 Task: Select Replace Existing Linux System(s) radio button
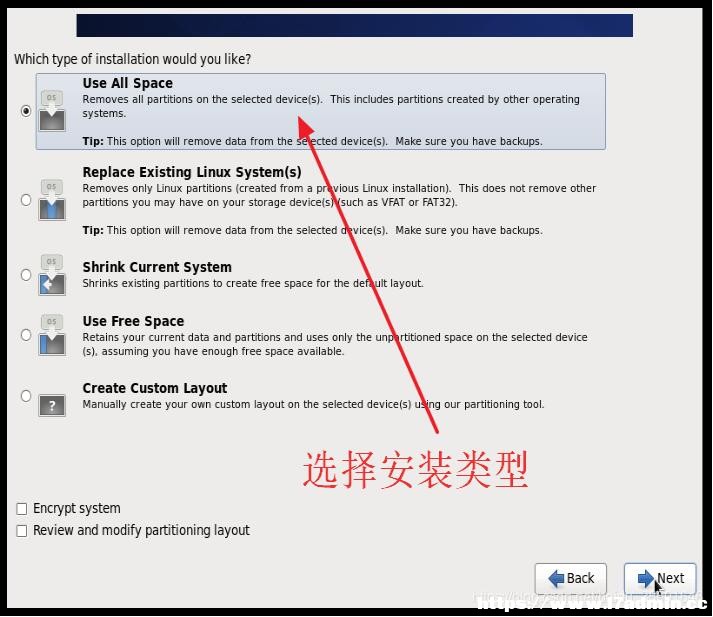pyautogui.click(x=26, y=200)
